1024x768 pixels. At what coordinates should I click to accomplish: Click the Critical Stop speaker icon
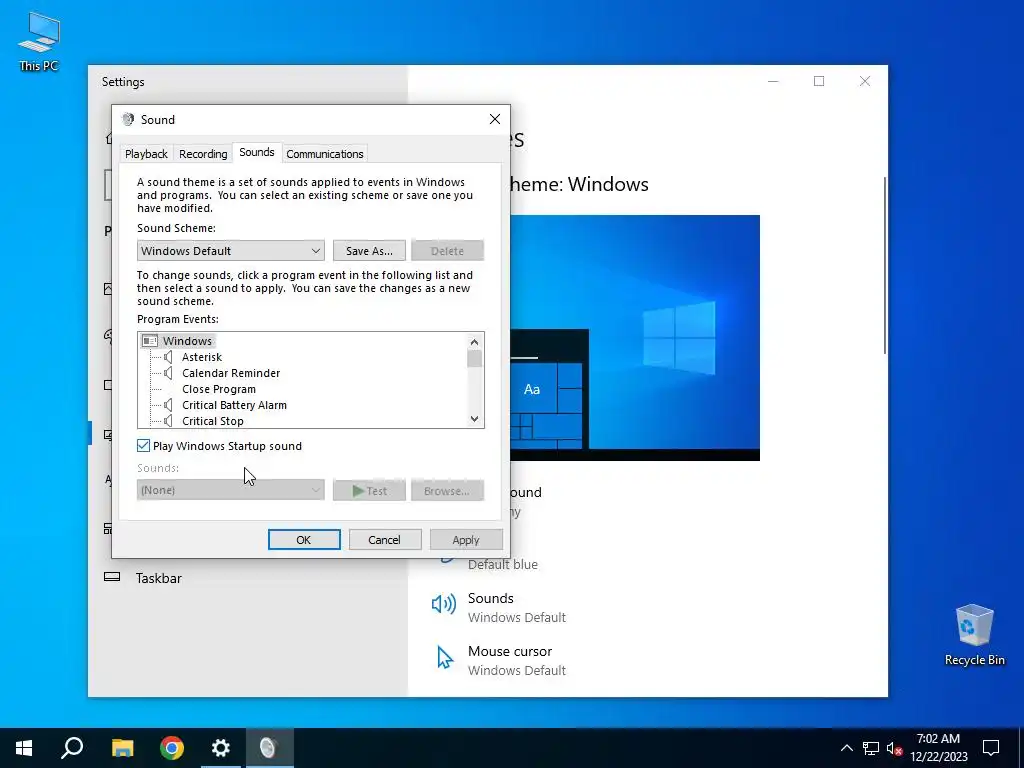(x=168, y=421)
